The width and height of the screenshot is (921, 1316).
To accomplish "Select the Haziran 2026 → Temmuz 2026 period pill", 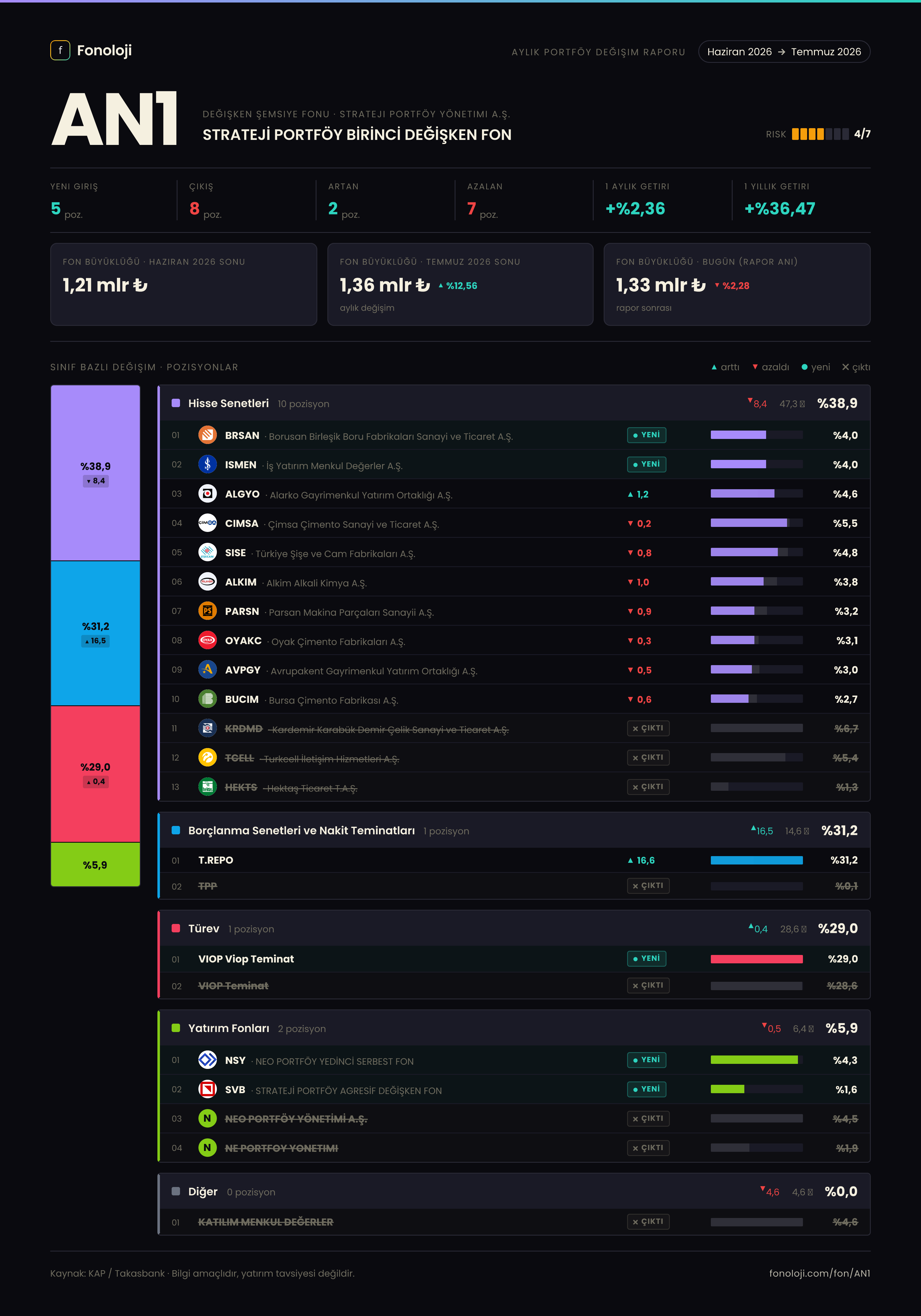I will 784,52.
